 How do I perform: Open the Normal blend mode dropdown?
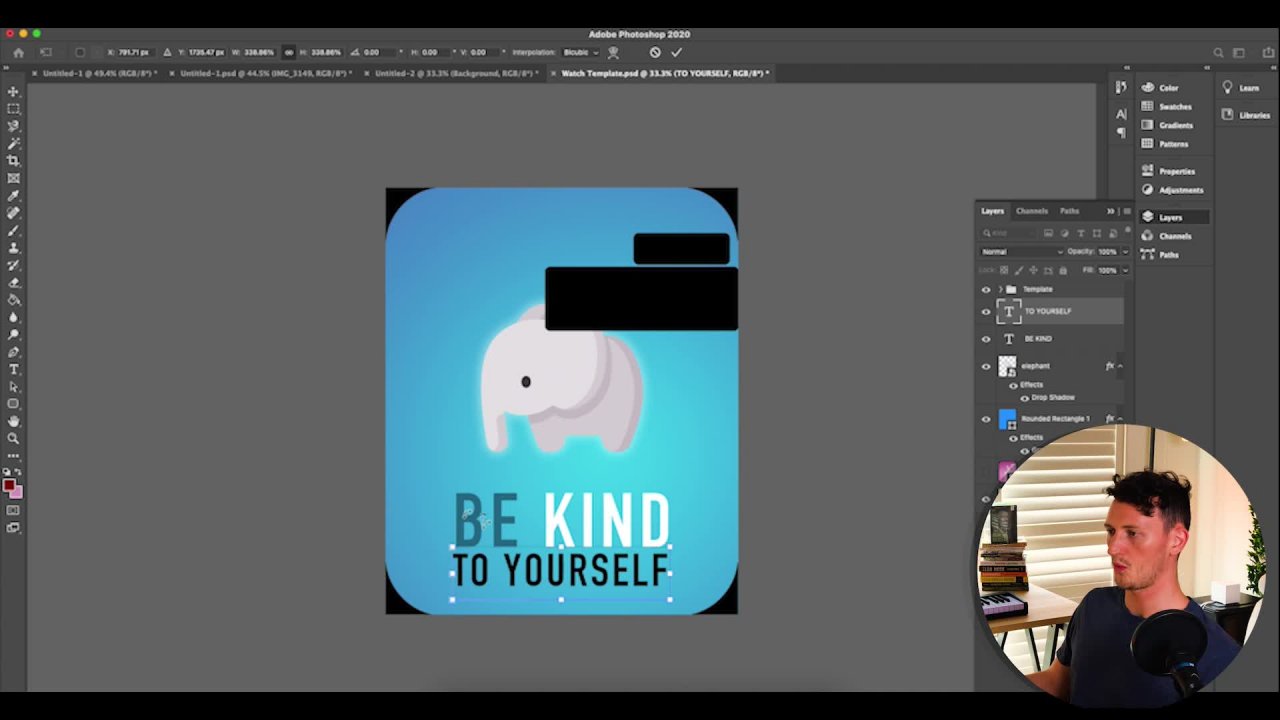pos(1021,252)
